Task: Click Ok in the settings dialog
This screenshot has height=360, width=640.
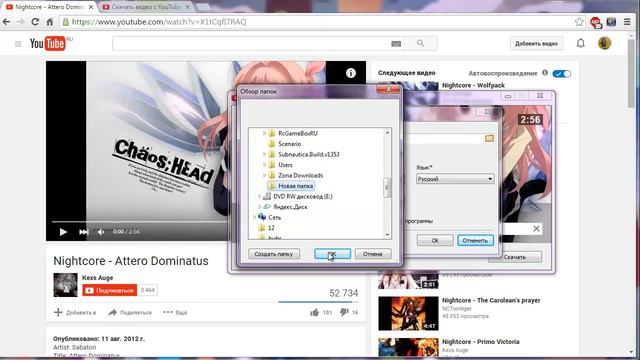Action: (x=435, y=240)
